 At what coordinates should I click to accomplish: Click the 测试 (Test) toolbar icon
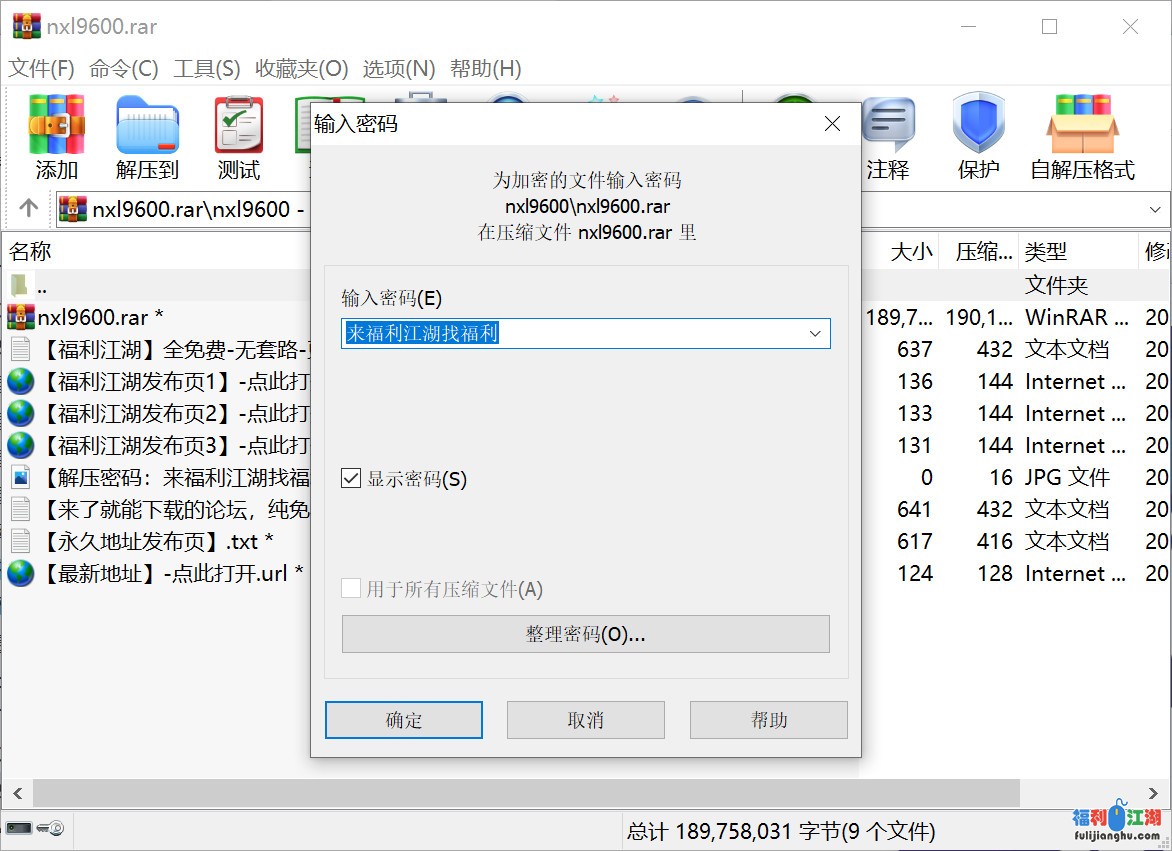[x=238, y=136]
